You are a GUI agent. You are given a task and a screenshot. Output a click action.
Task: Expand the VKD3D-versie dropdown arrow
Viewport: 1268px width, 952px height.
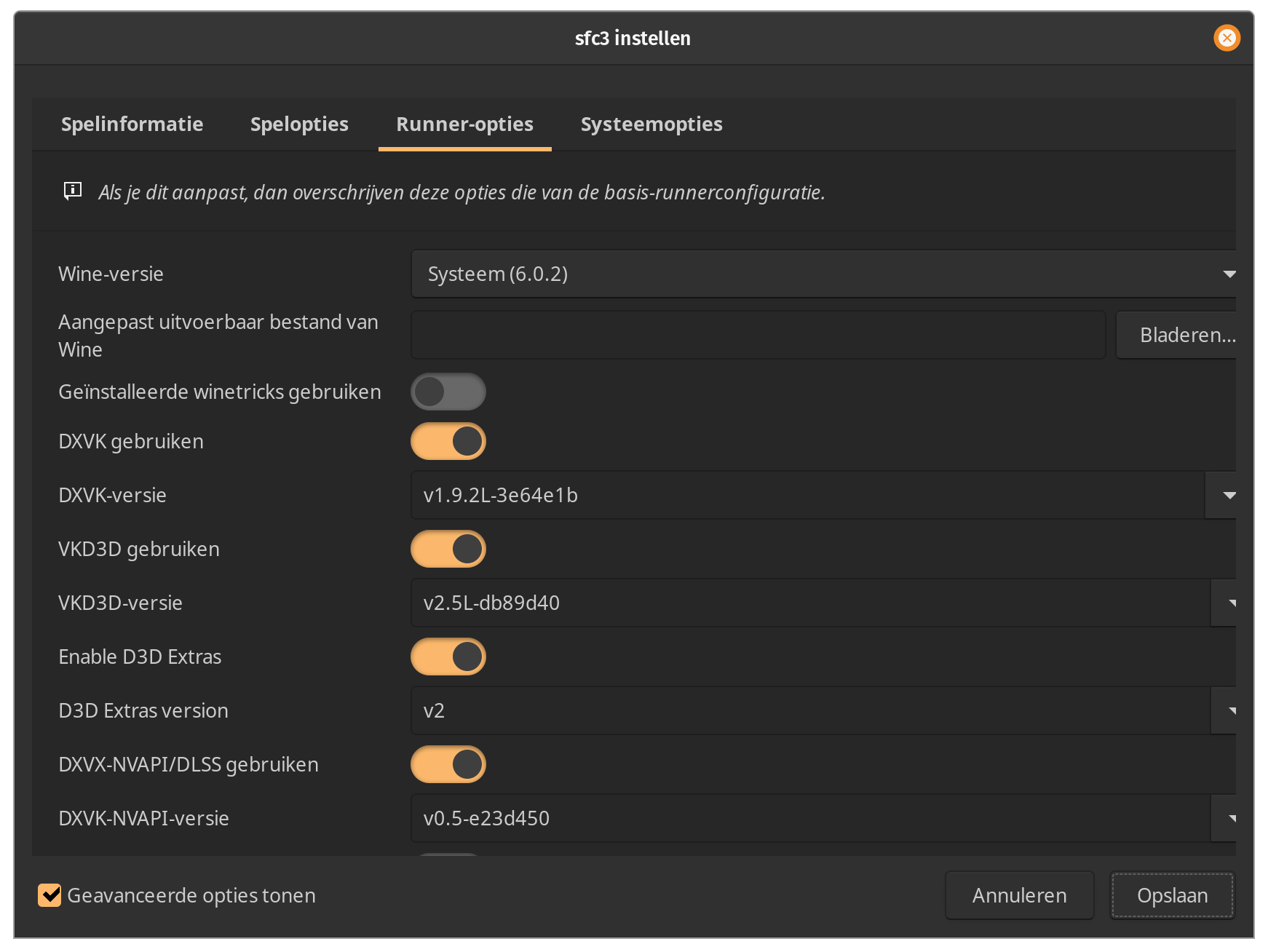click(x=1224, y=603)
